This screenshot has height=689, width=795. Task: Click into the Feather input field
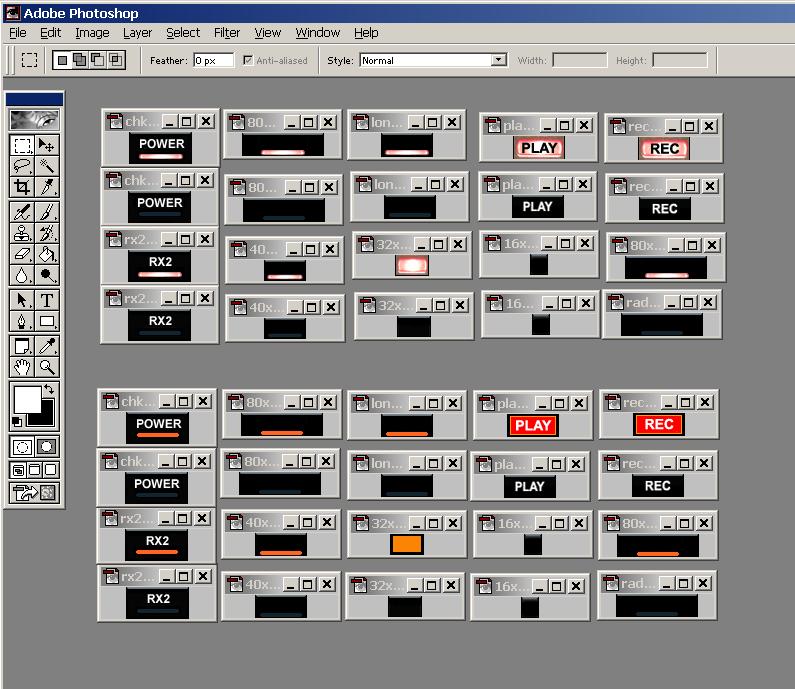tap(213, 60)
